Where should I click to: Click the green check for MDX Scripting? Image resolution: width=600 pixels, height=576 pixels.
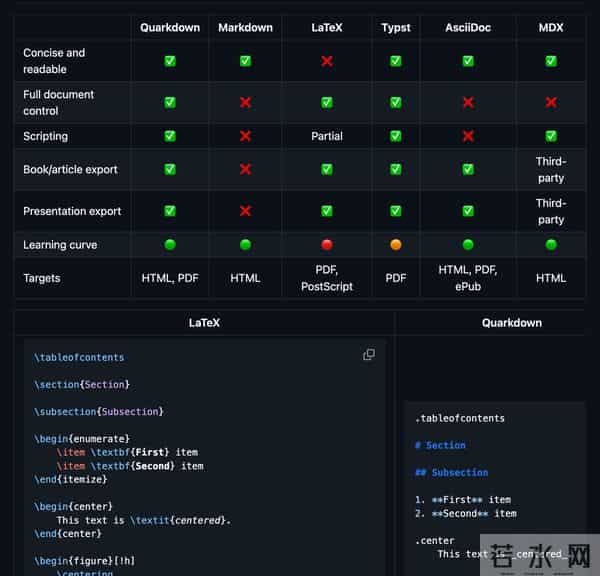(550, 136)
